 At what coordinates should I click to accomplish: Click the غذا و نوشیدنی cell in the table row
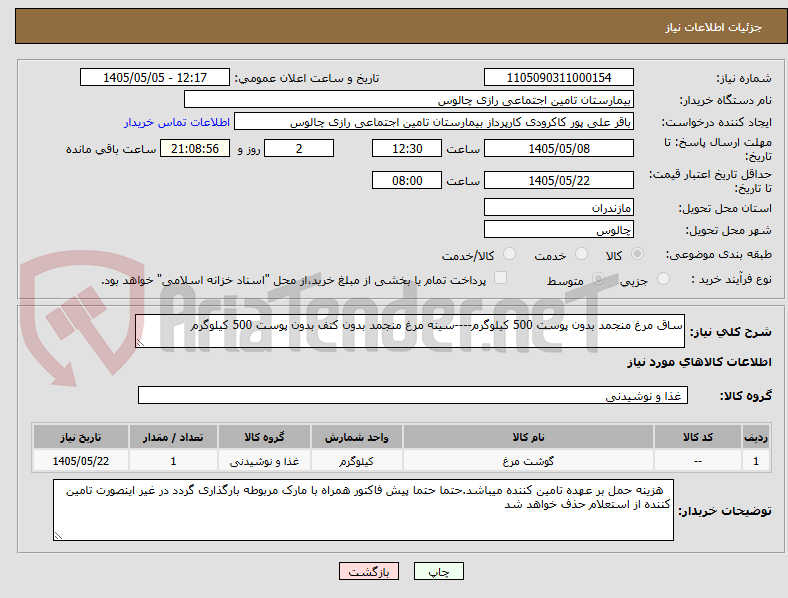[264, 461]
